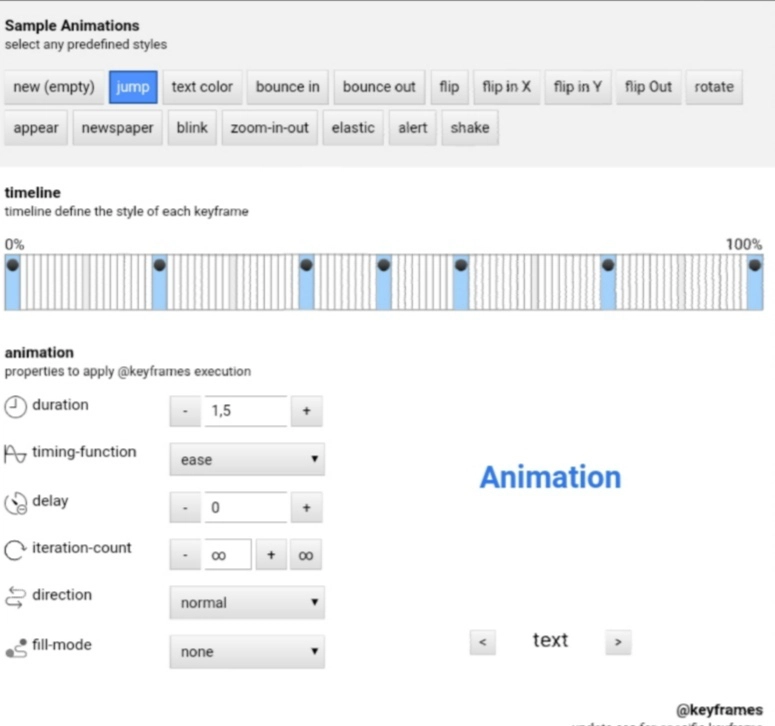Select the newspaper animation preset
This screenshot has height=726, width=775.
[117, 128]
